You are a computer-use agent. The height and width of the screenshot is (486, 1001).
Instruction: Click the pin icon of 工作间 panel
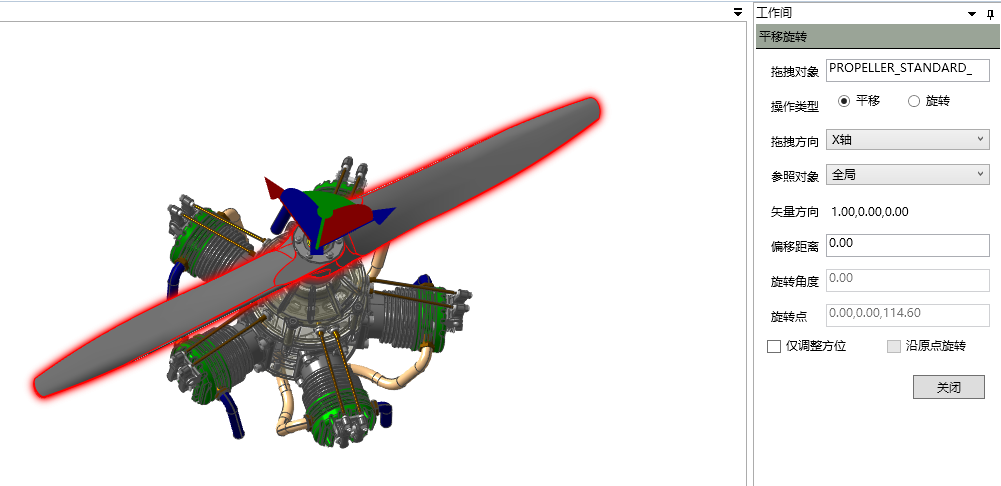pyautogui.click(x=990, y=13)
